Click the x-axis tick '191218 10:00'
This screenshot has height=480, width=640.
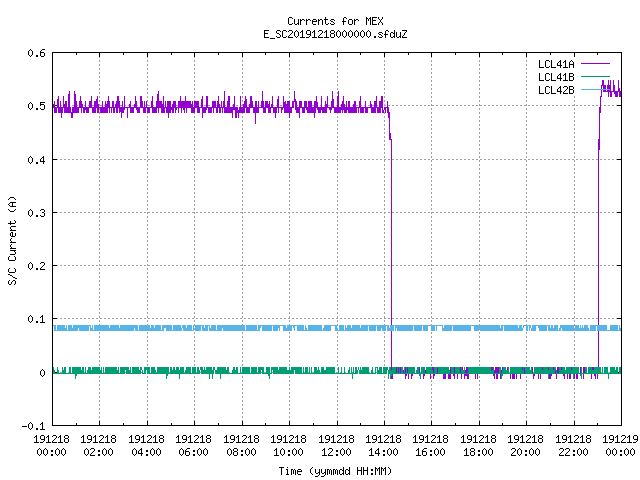[x=289, y=446]
